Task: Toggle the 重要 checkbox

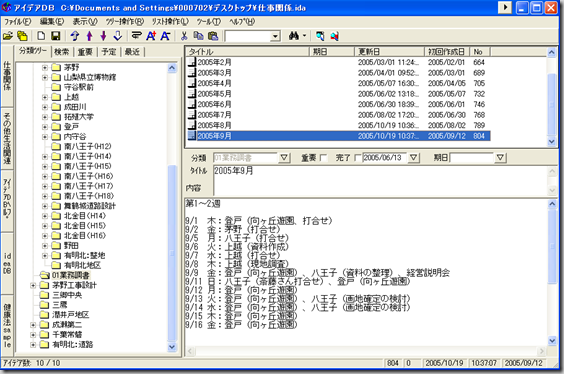Action: point(323,158)
